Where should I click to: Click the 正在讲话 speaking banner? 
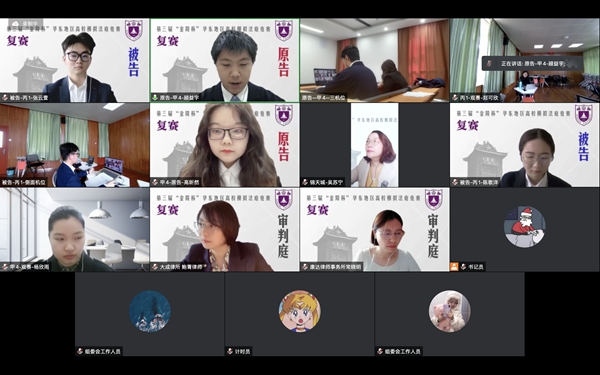(x=533, y=64)
